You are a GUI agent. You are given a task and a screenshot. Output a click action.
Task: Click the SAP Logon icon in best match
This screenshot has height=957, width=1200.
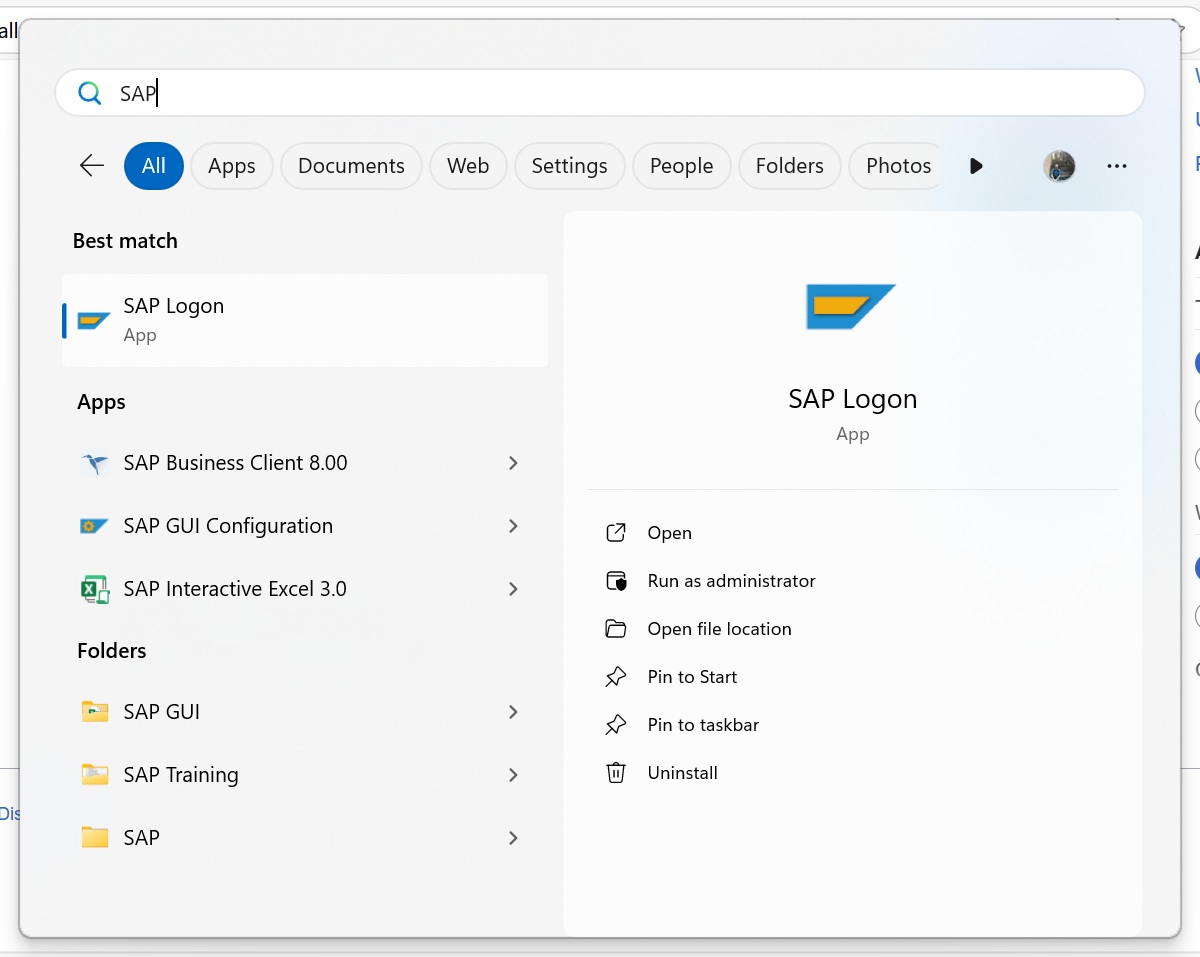click(x=94, y=320)
